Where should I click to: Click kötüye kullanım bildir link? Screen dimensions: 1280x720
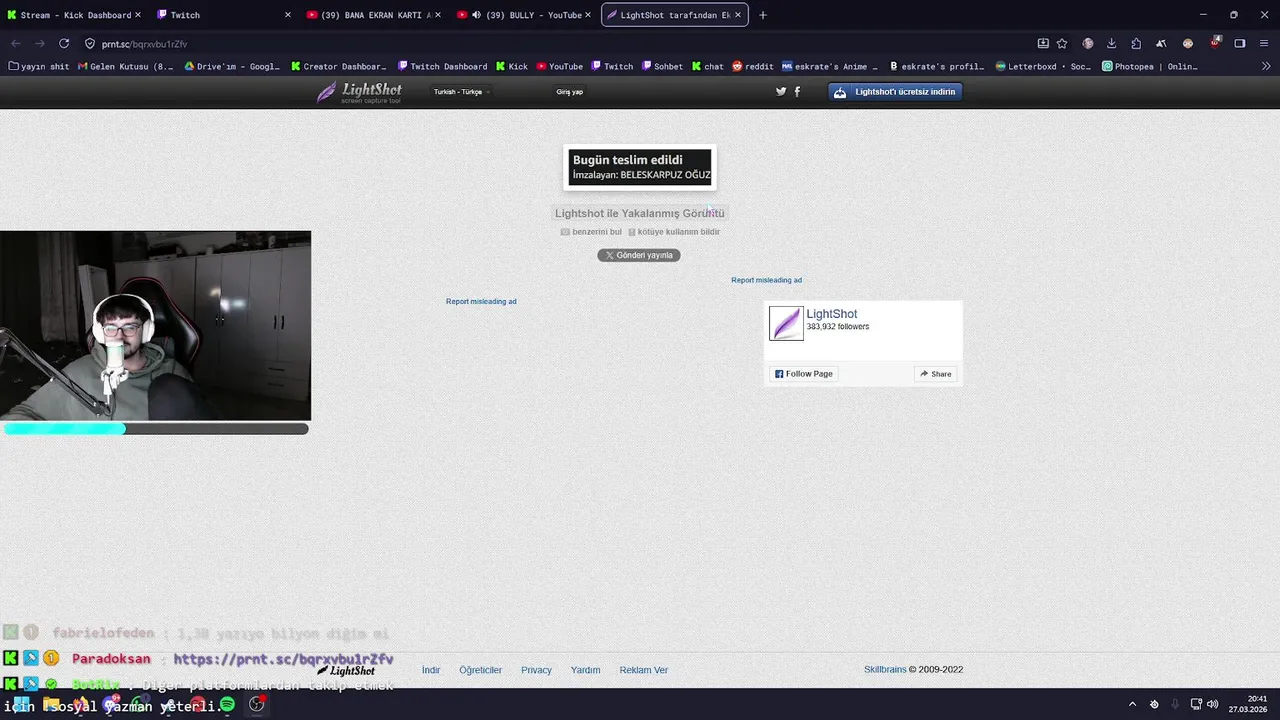[674, 232]
